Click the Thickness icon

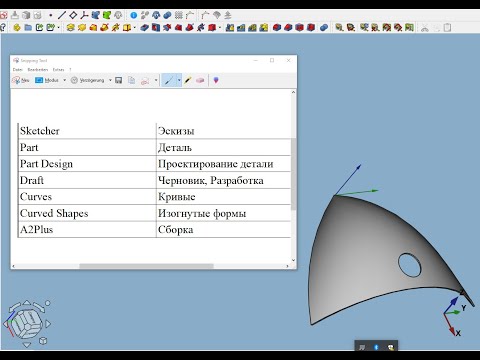(311, 28)
